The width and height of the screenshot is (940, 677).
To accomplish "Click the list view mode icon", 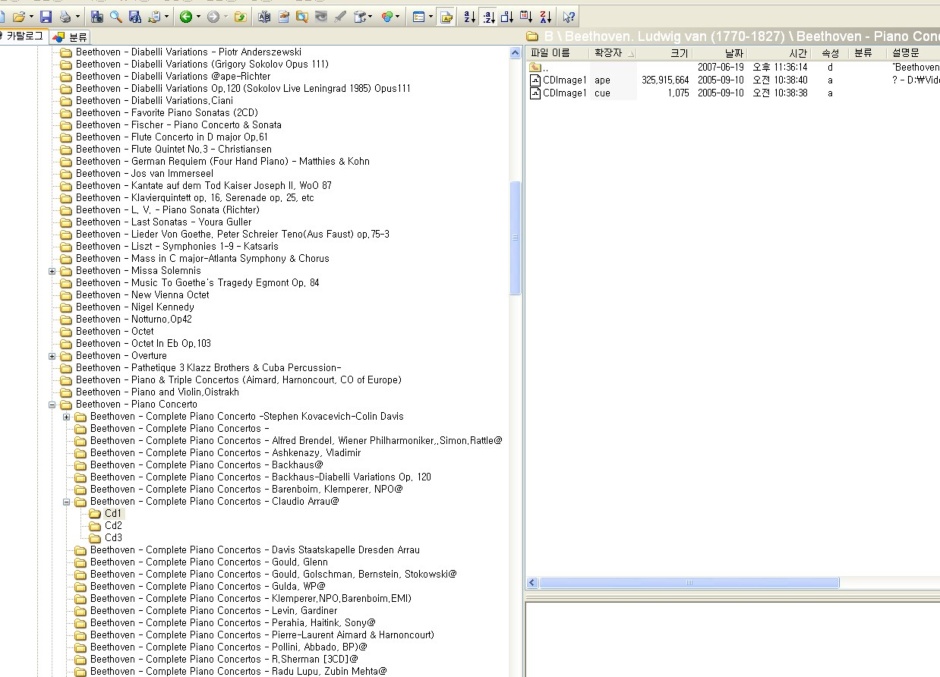I will click(x=419, y=17).
